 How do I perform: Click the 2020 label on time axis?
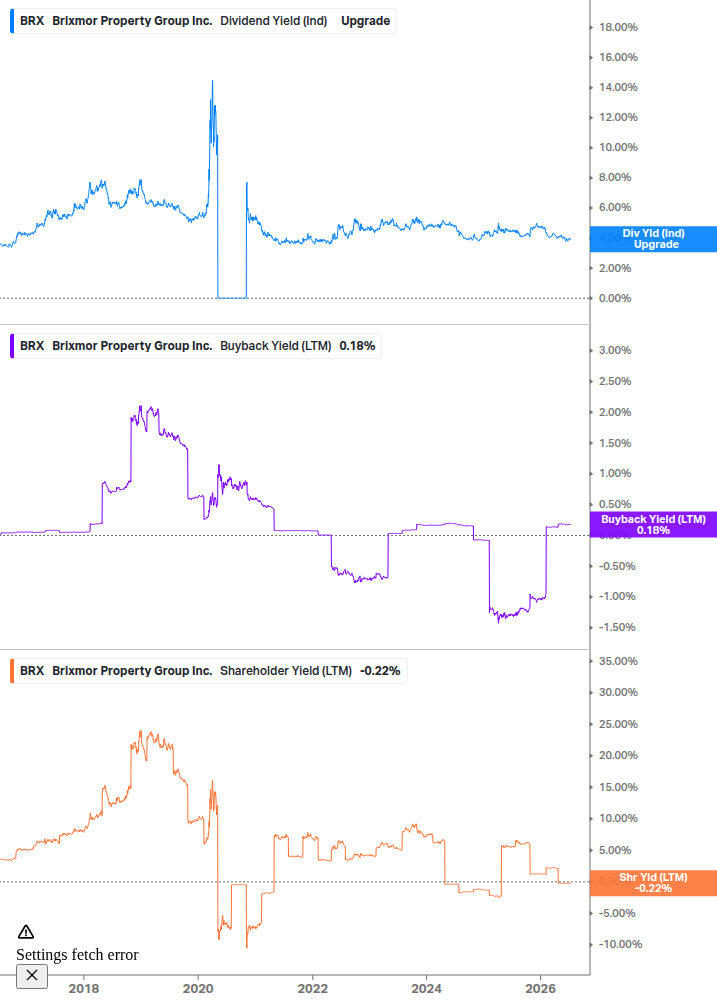coord(198,989)
